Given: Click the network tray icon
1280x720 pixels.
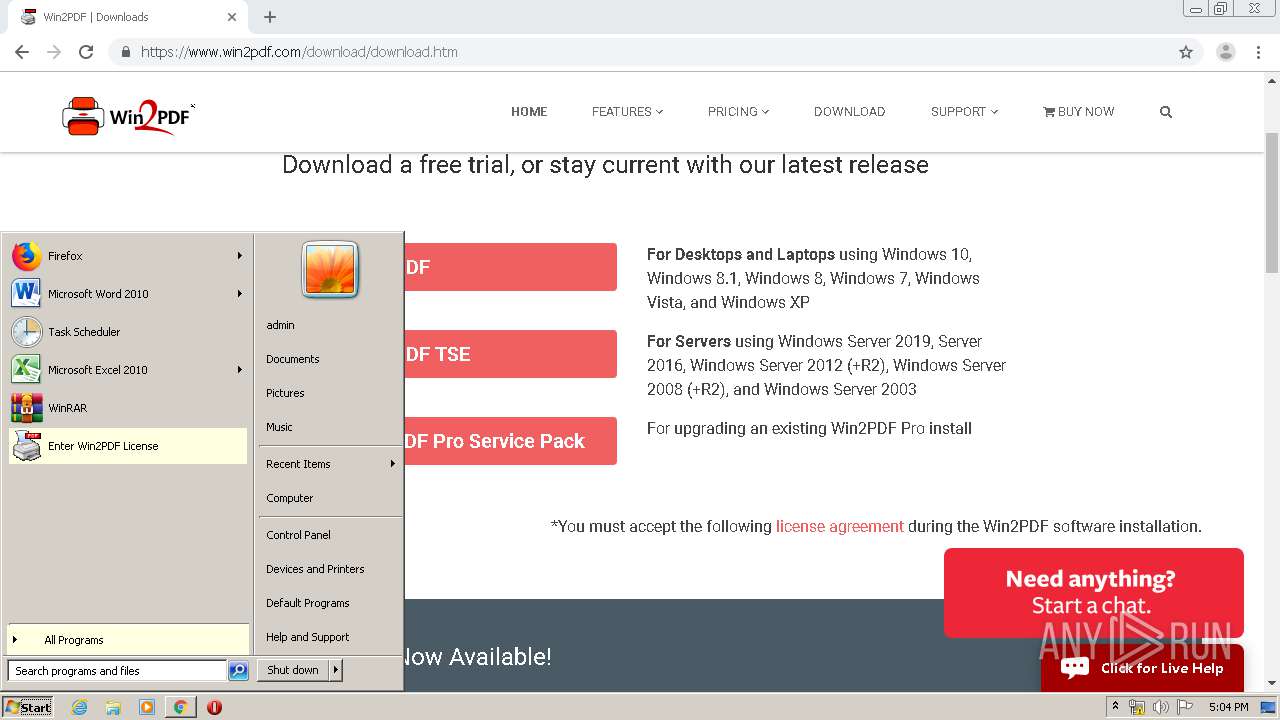Looking at the screenshot, I should [1136, 707].
